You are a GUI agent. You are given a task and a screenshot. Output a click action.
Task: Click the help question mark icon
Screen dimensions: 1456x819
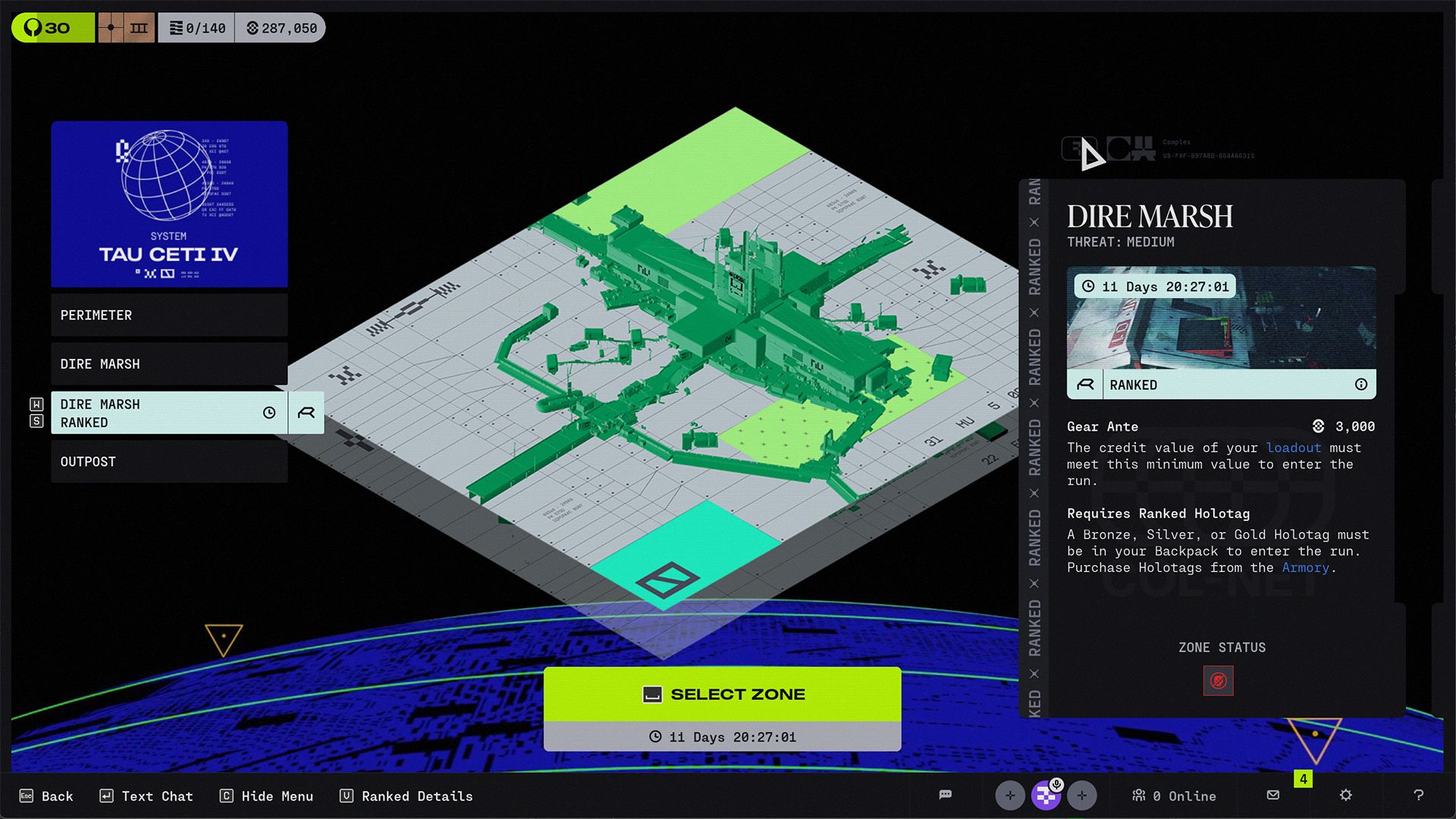(1418, 795)
